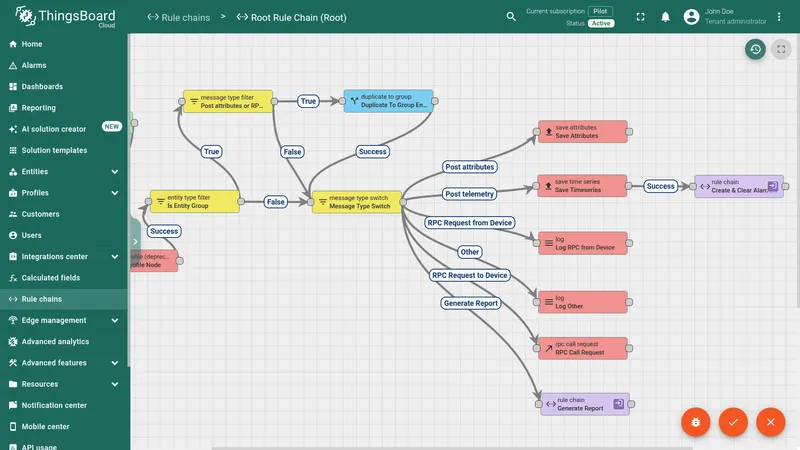Select the Log RPC from Device node
This screenshot has height=450, width=800.
pos(583,243)
